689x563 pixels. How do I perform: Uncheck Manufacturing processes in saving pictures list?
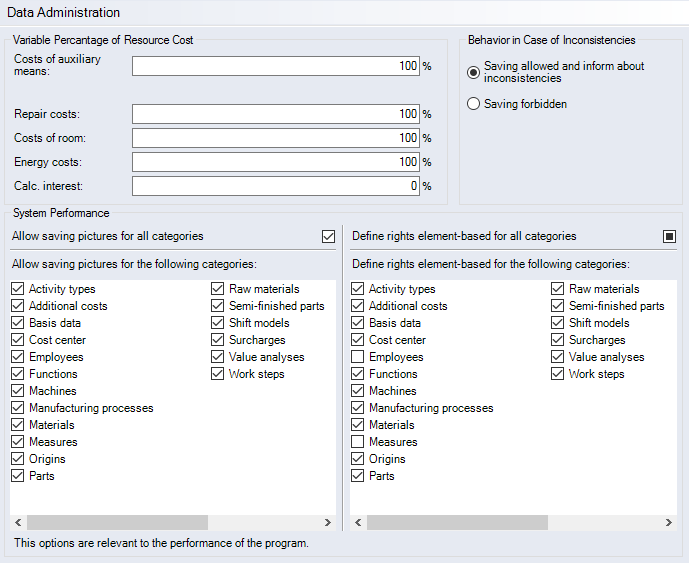[18, 408]
